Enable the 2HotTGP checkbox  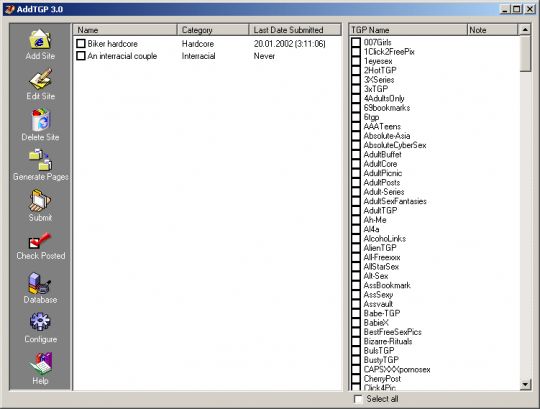pyautogui.click(x=356, y=70)
